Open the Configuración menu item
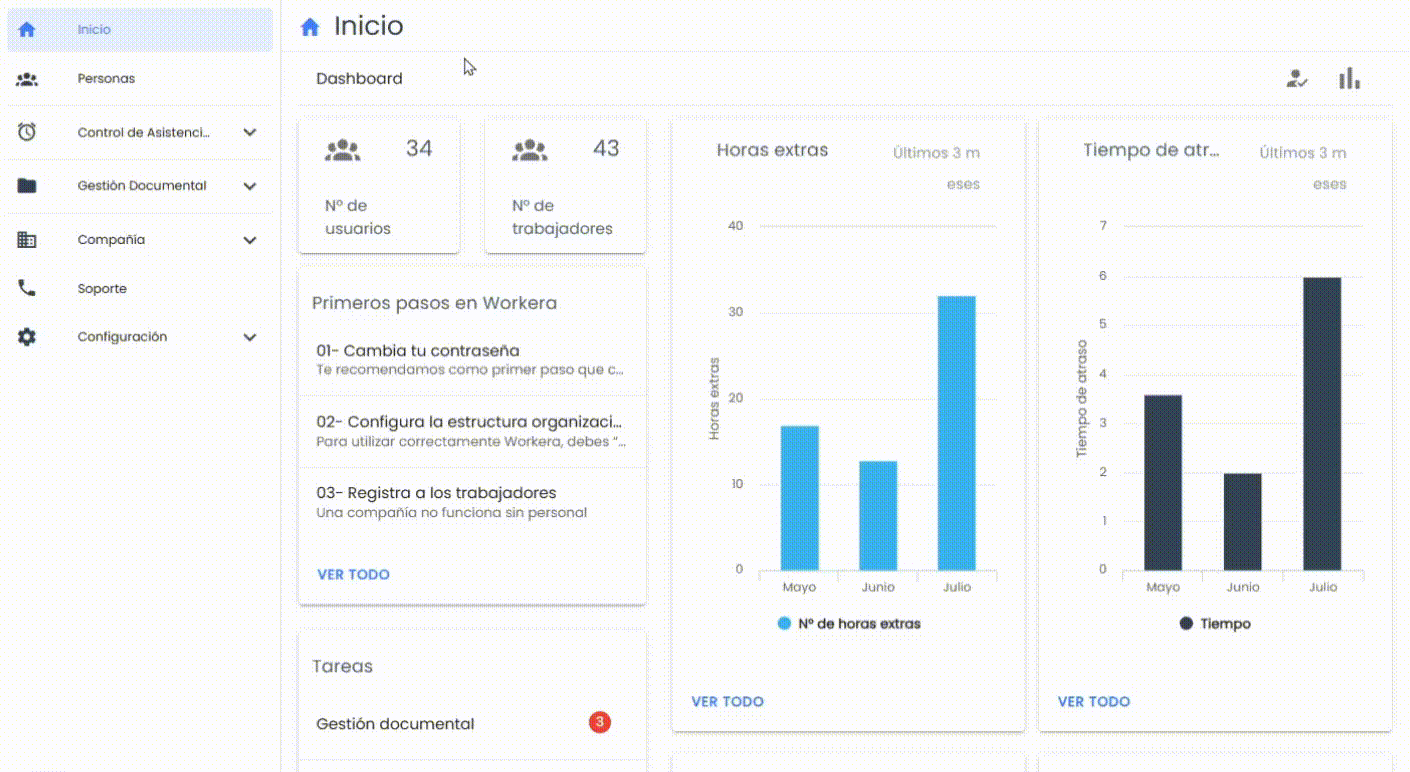The image size is (1410, 772). (x=140, y=338)
